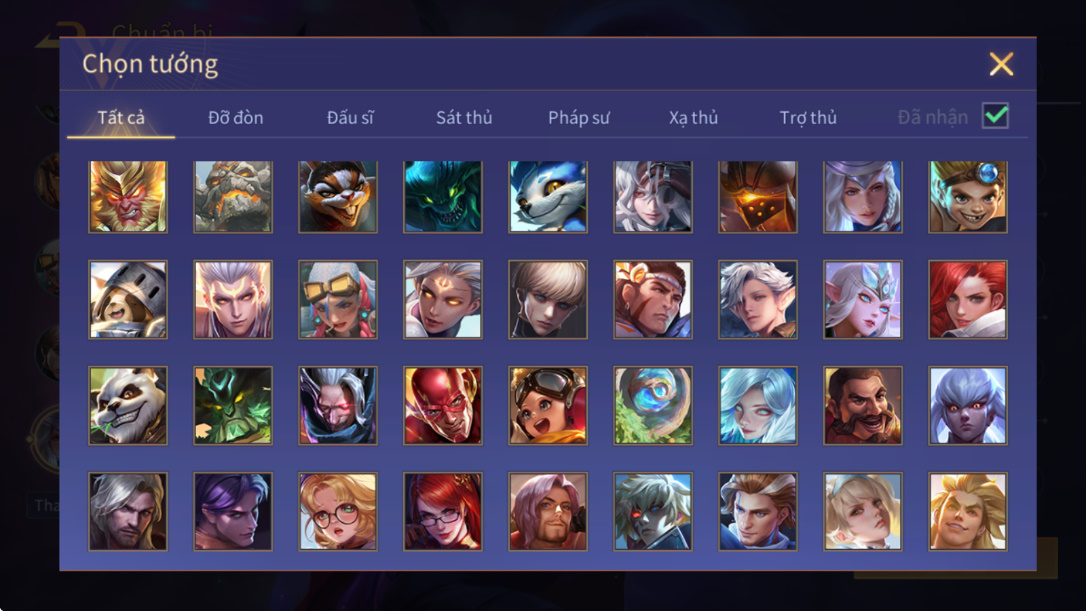Close the Chọn tướng dialog
Screen dimensions: 1086x611
(1001, 64)
